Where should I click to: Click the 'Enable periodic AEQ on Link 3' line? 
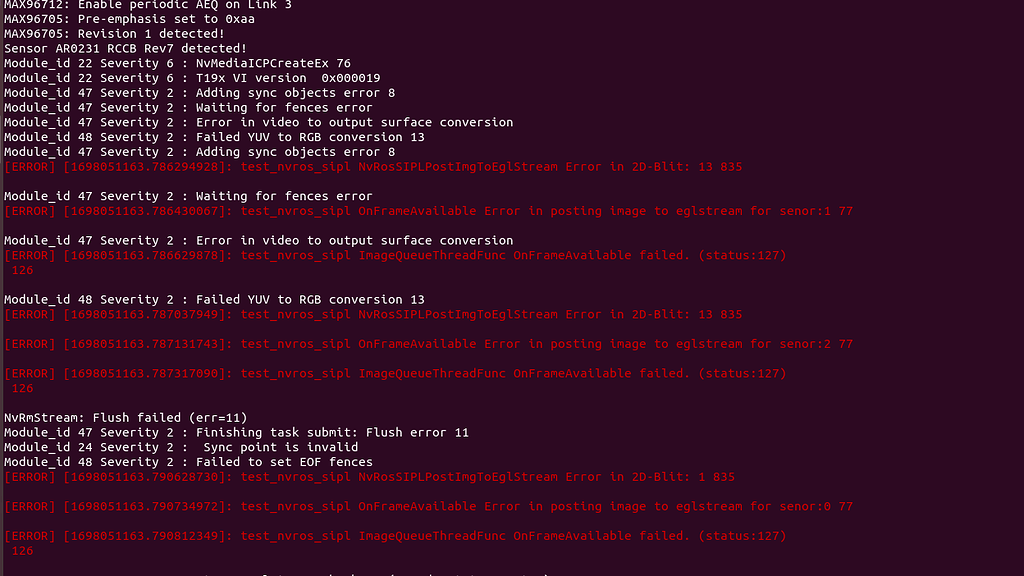pos(148,5)
